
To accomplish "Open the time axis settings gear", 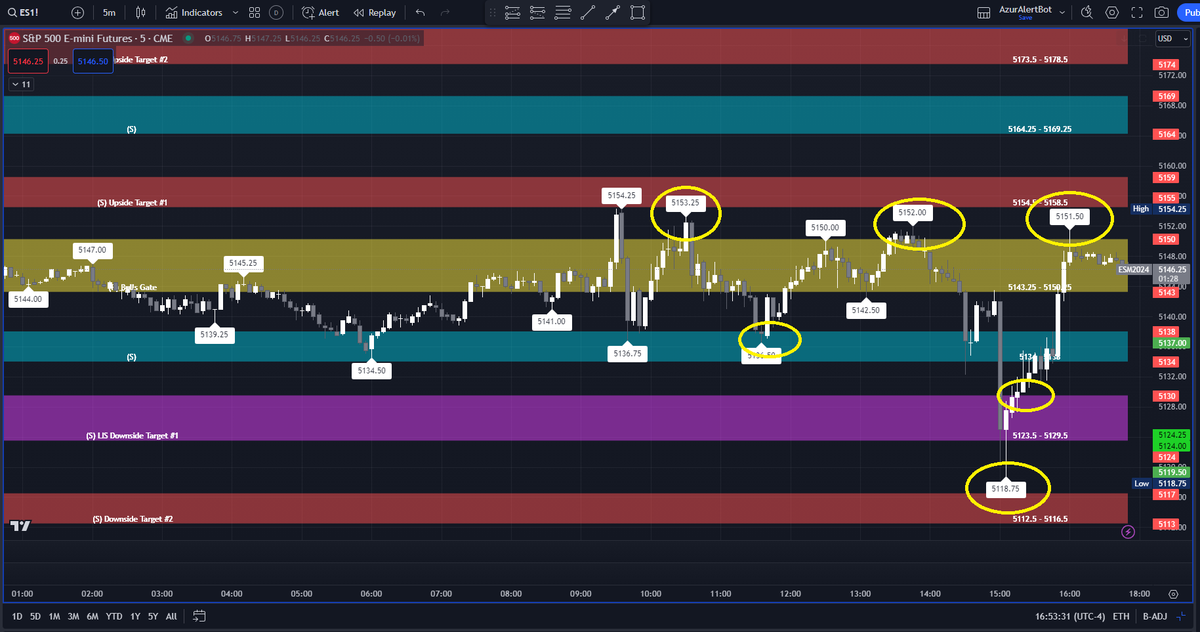I will point(1174,592).
